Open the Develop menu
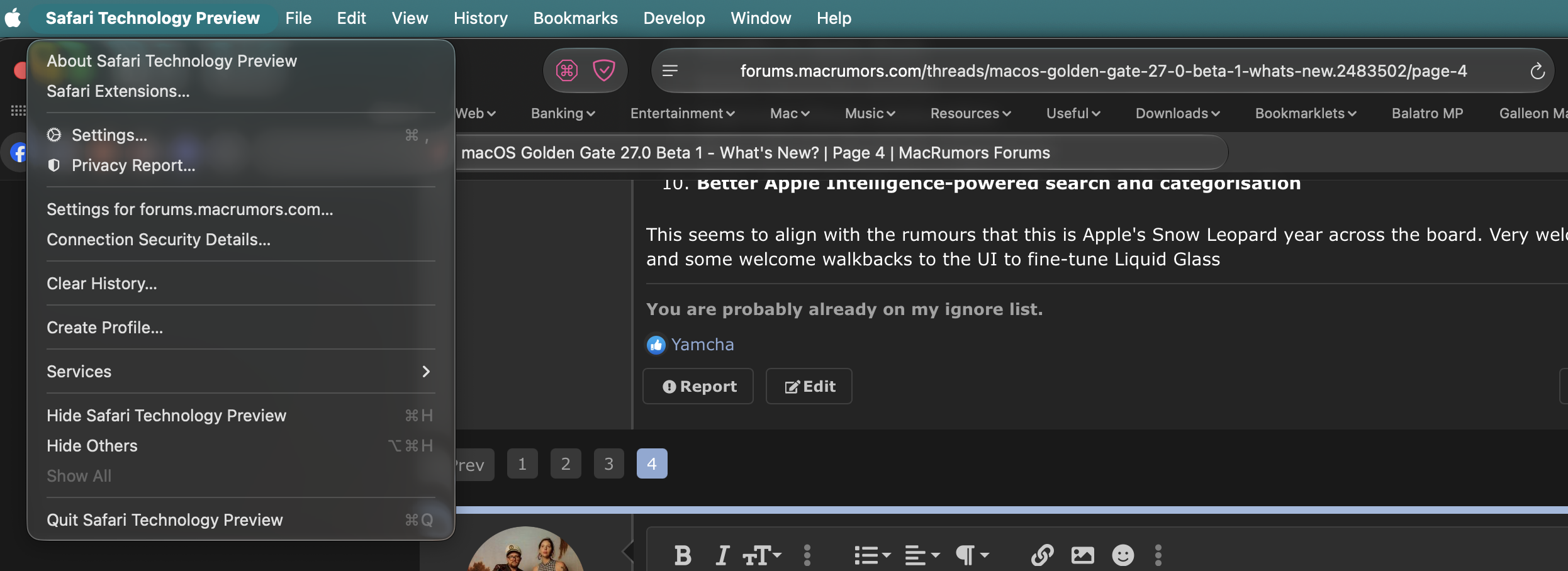 point(674,18)
